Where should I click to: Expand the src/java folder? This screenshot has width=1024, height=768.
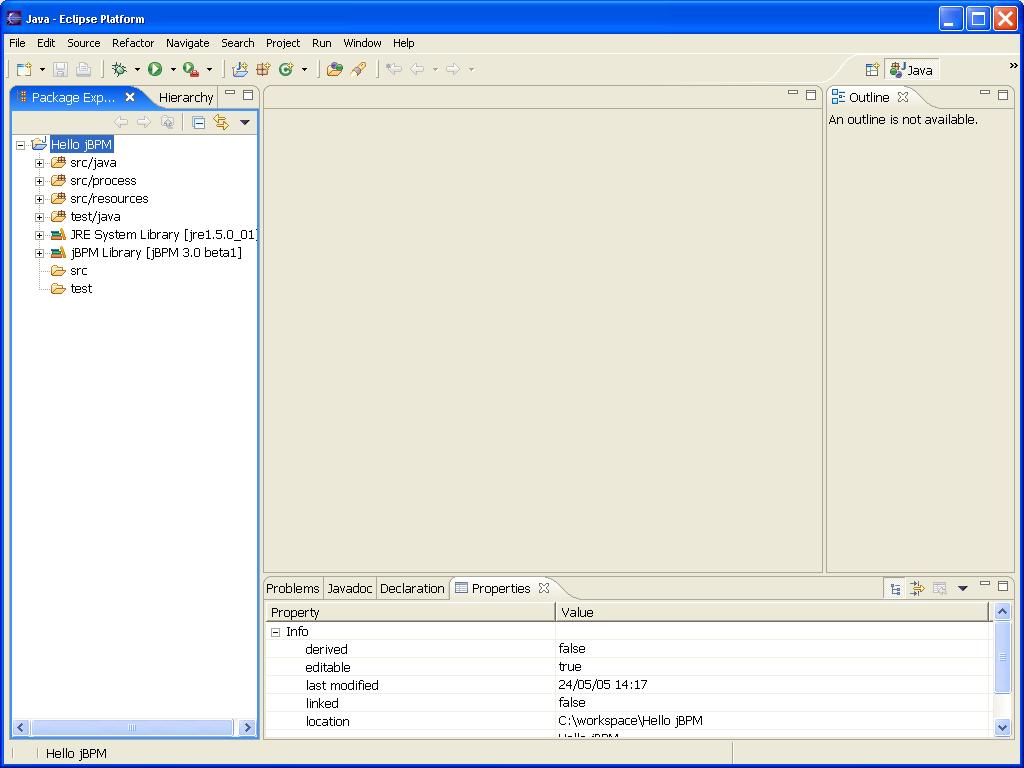click(39, 163)
